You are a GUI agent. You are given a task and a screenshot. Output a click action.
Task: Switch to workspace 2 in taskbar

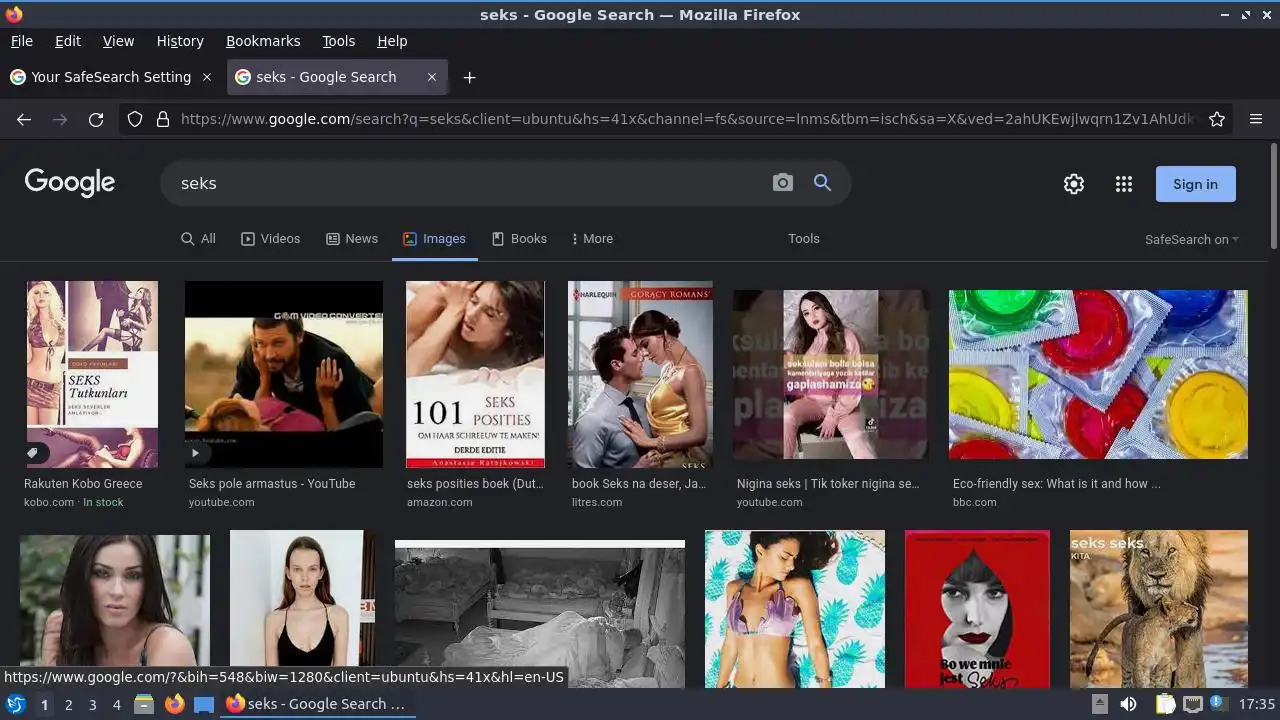click(x=68, y=704)
